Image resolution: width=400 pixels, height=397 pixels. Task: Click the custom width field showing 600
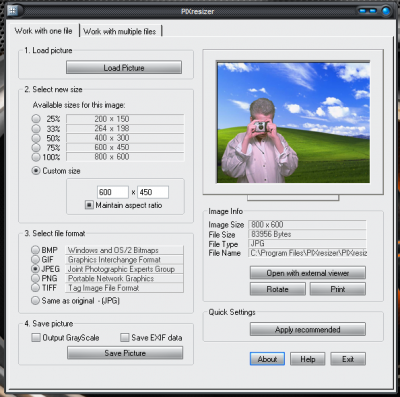coord(113,192)
